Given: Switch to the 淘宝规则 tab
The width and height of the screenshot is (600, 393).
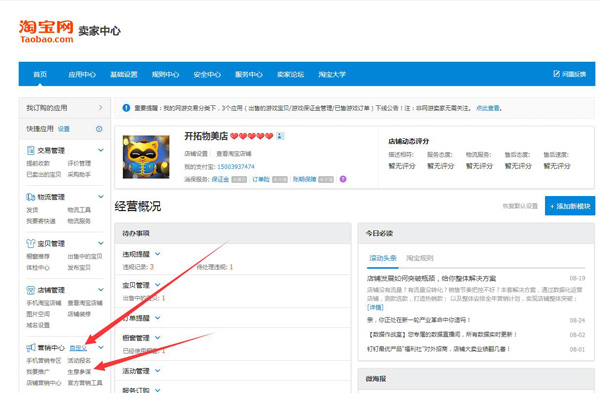Looking at the screenshot, I should click(x=419, y=258).
